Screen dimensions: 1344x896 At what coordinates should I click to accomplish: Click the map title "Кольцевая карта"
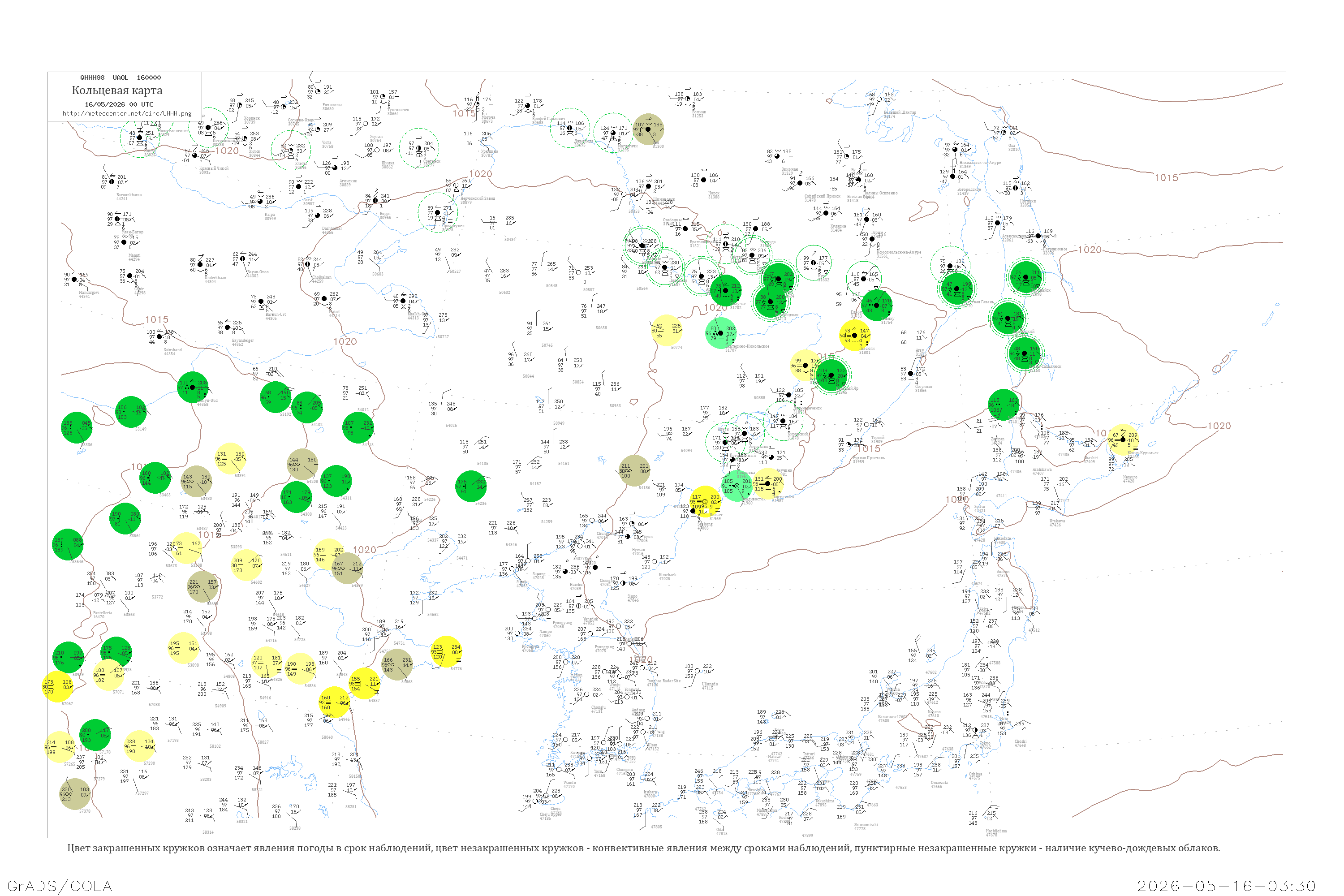pos(117,90)
